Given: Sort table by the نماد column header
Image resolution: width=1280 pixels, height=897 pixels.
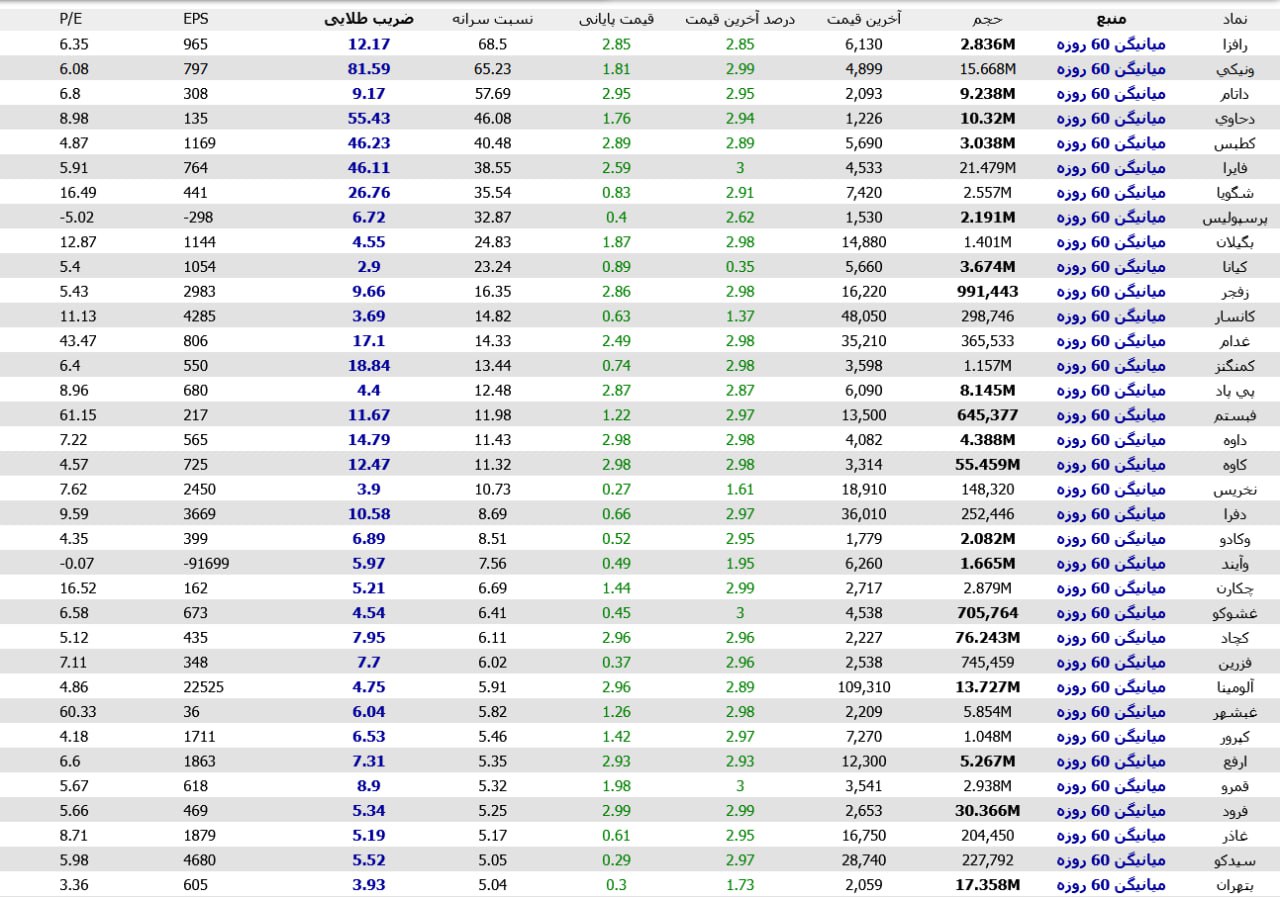Looking at the screenshot, I should click(x=1234, y=18).
